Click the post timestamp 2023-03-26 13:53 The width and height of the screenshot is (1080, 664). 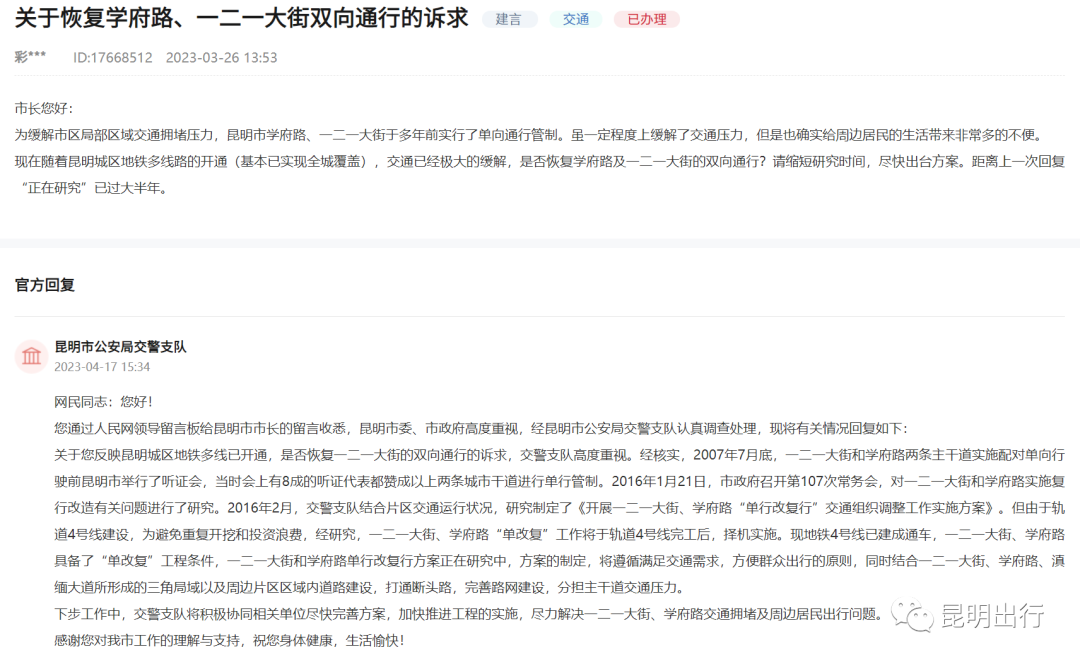(222, 58)
